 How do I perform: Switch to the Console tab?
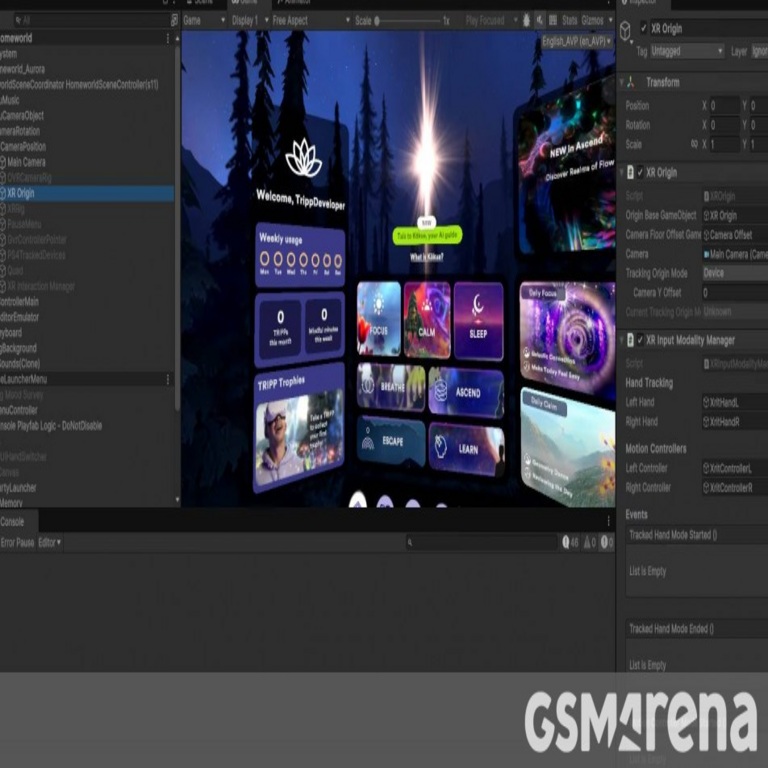[x=14, y=521]
